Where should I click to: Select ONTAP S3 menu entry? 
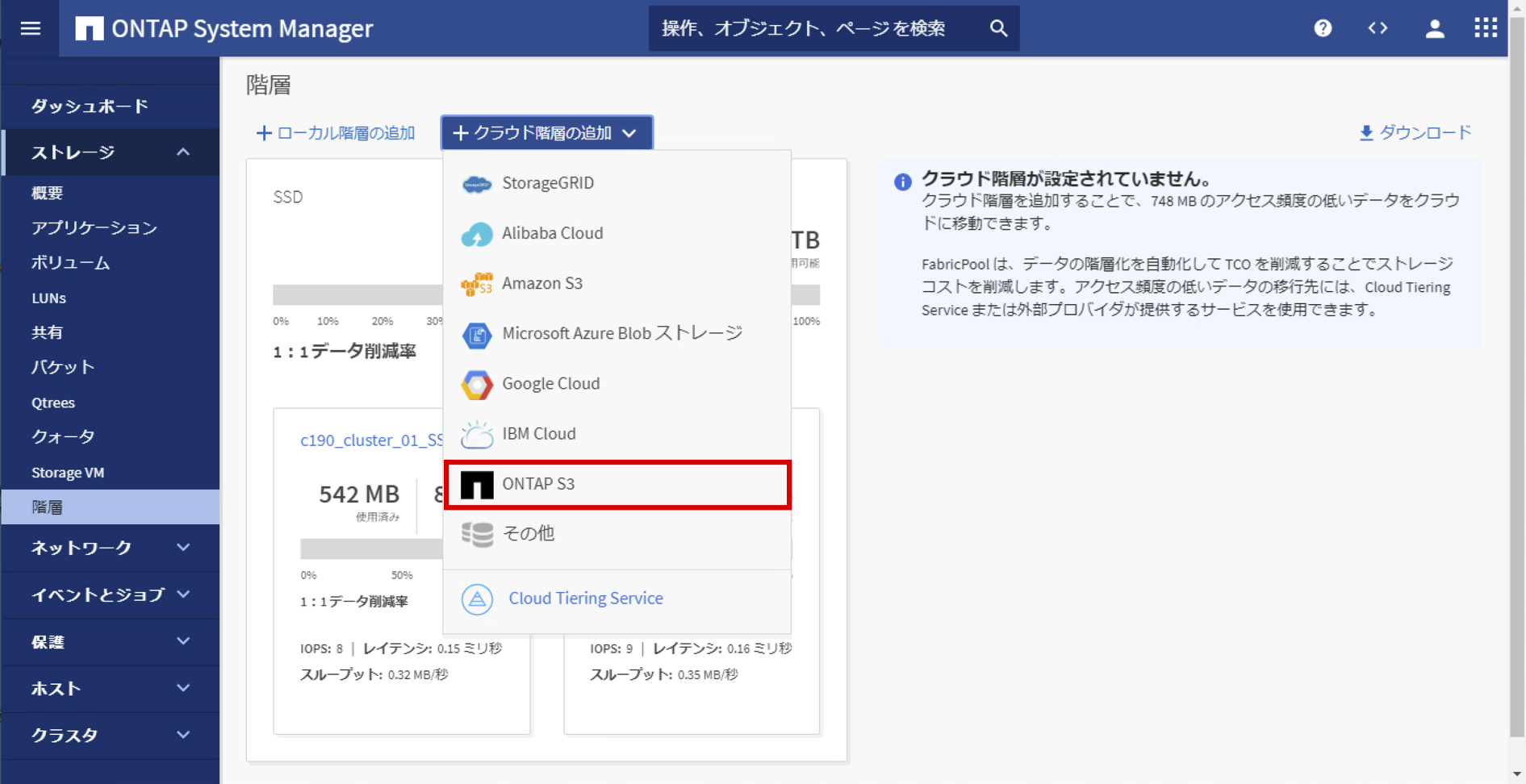(617, 484)
